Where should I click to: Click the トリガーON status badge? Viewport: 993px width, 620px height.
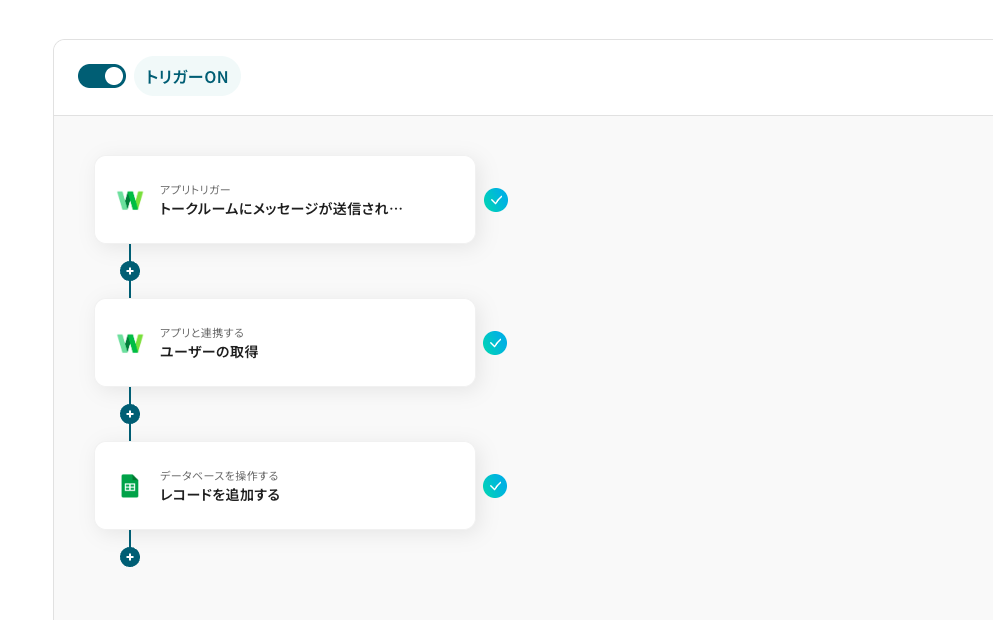coord(187,77)
